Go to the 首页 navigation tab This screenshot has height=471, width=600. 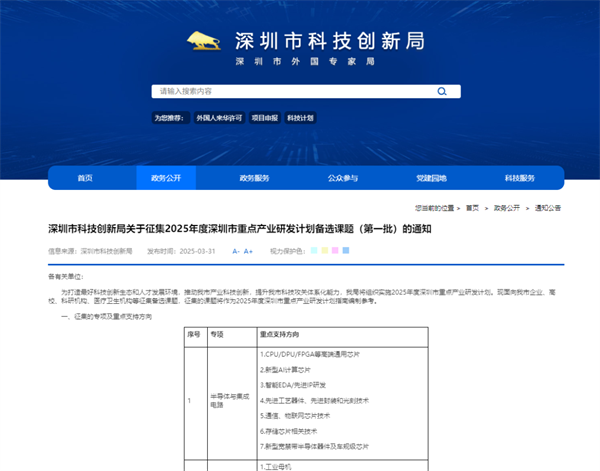(85, 178)
